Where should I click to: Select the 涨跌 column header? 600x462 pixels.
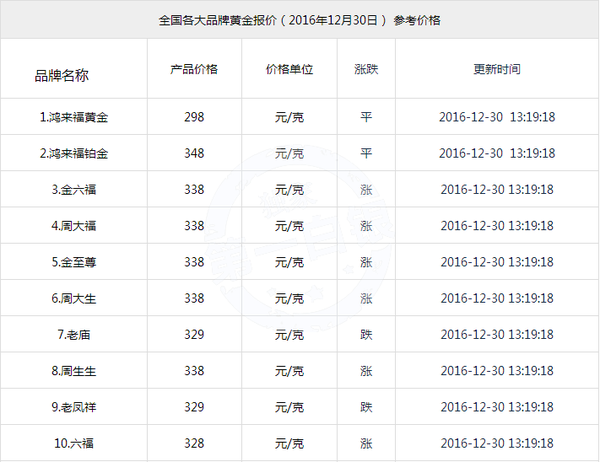(366, 69)
